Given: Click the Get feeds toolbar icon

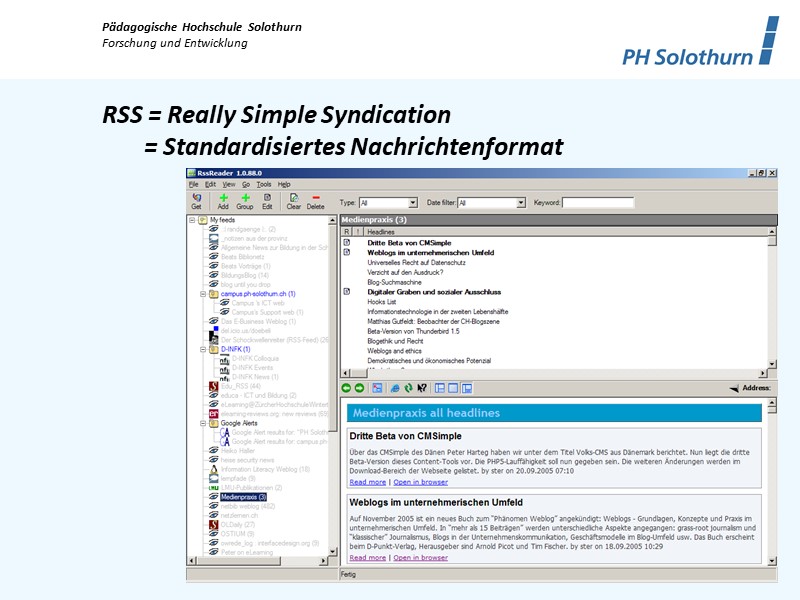Looking at the screenshot, I should (196, 200).
